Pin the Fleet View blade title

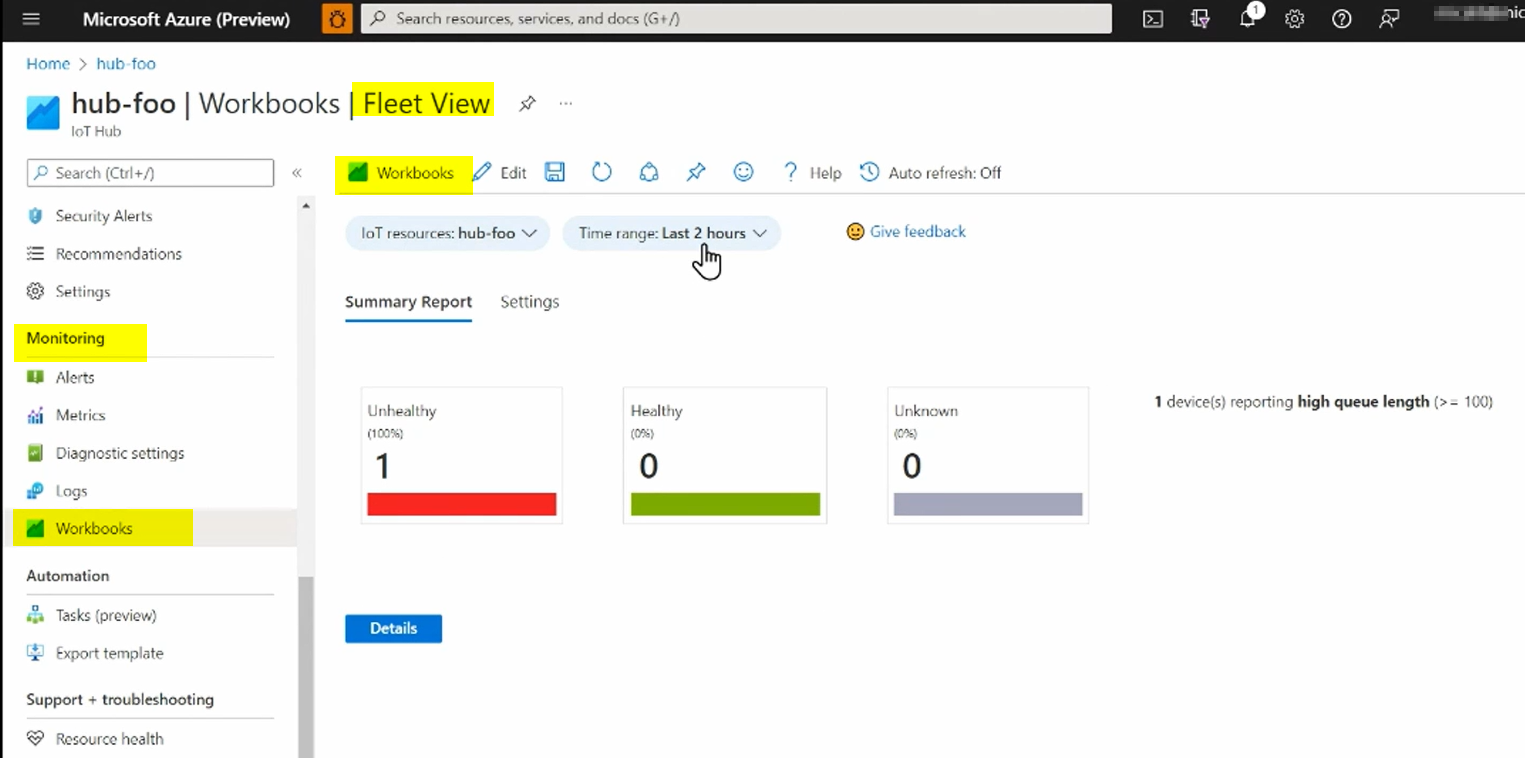coord(527,103)
